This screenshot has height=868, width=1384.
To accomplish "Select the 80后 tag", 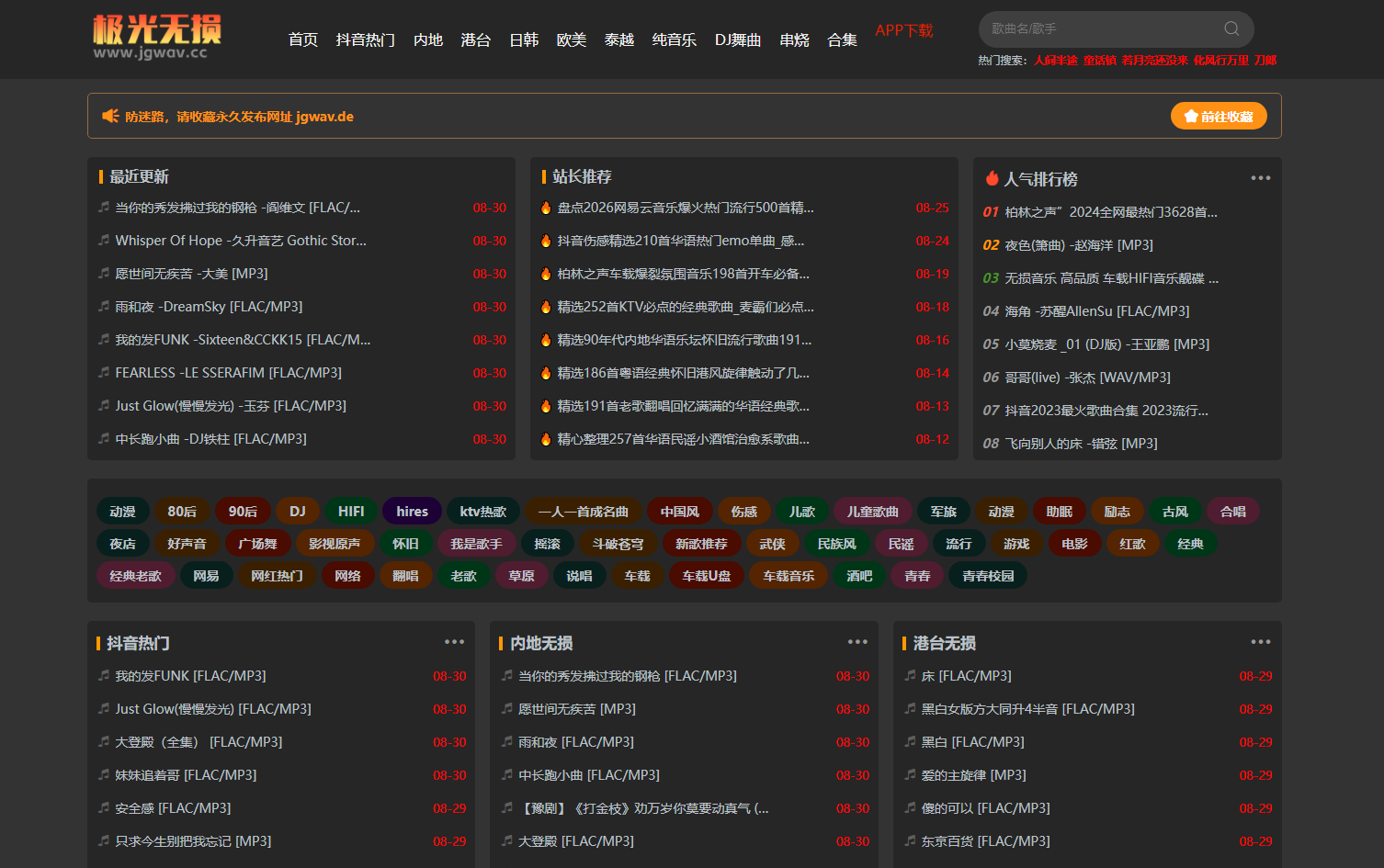I will click(x=182, y=511).
